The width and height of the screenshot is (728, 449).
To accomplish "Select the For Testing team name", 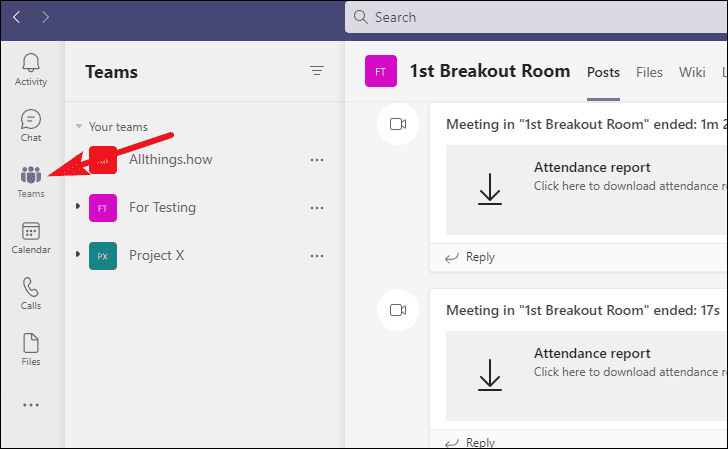I will 162,208.
